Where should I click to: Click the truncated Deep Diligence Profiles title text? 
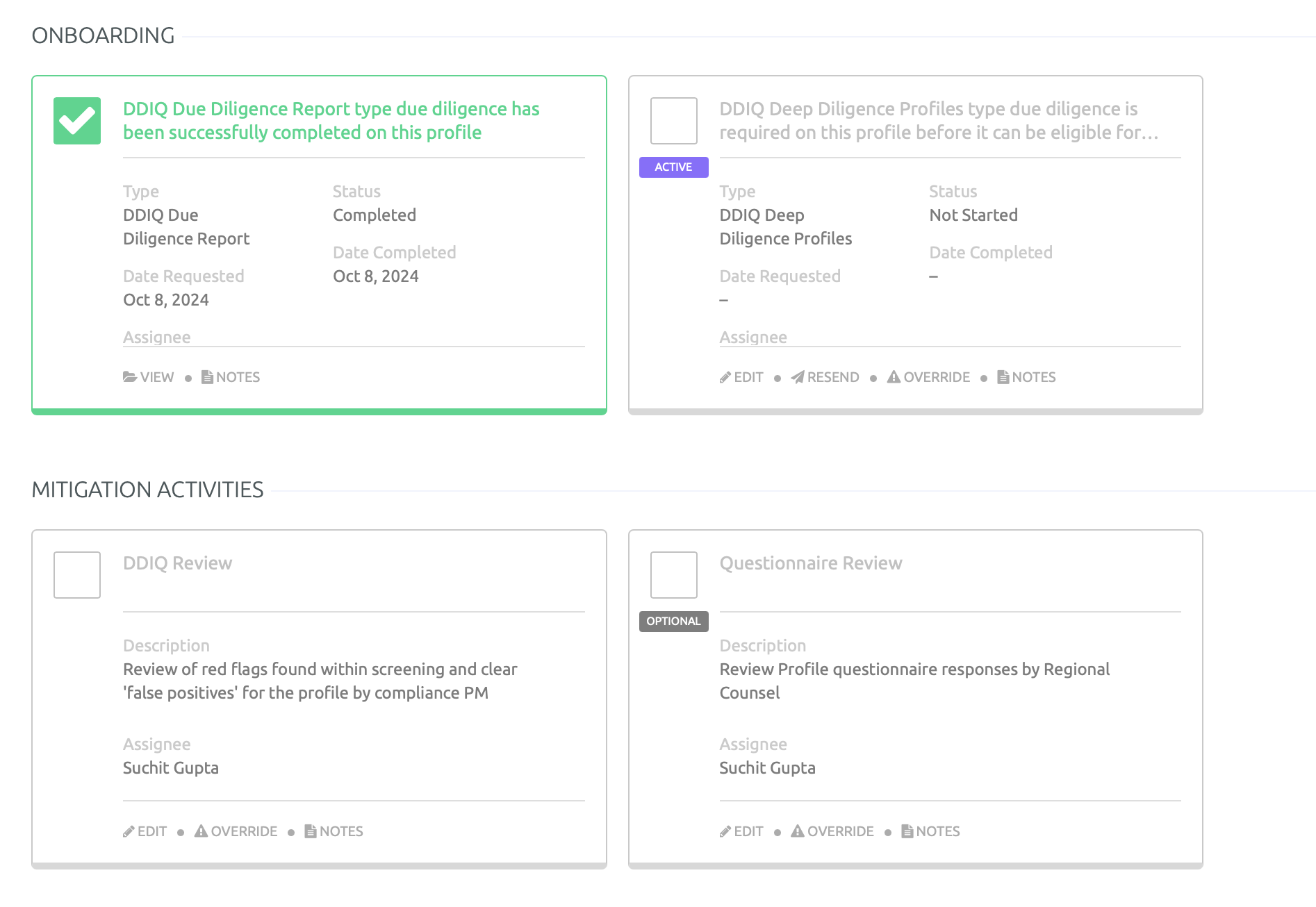[938, 121]
